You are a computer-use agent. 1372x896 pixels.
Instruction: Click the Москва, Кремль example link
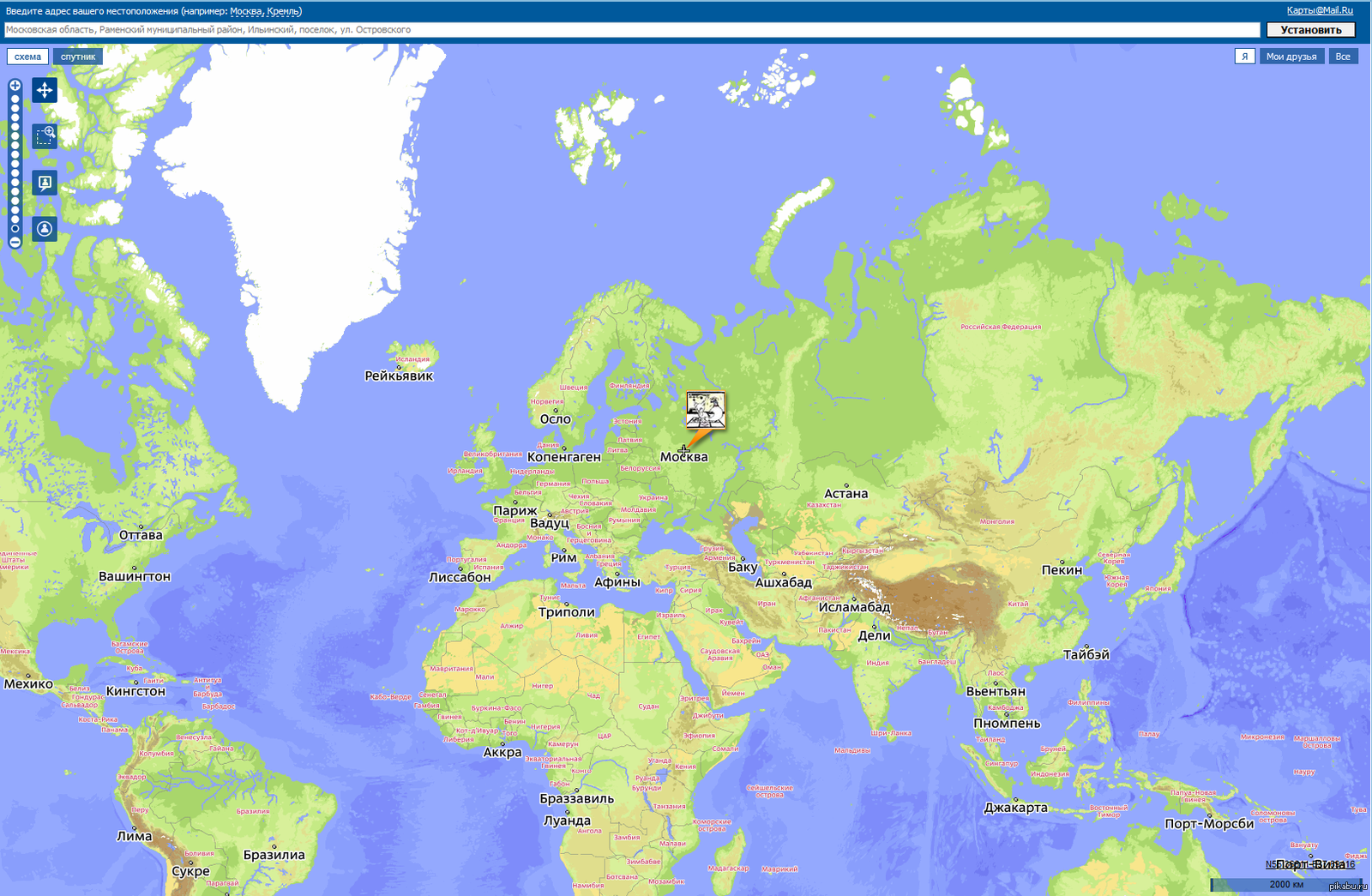point(266,11)
